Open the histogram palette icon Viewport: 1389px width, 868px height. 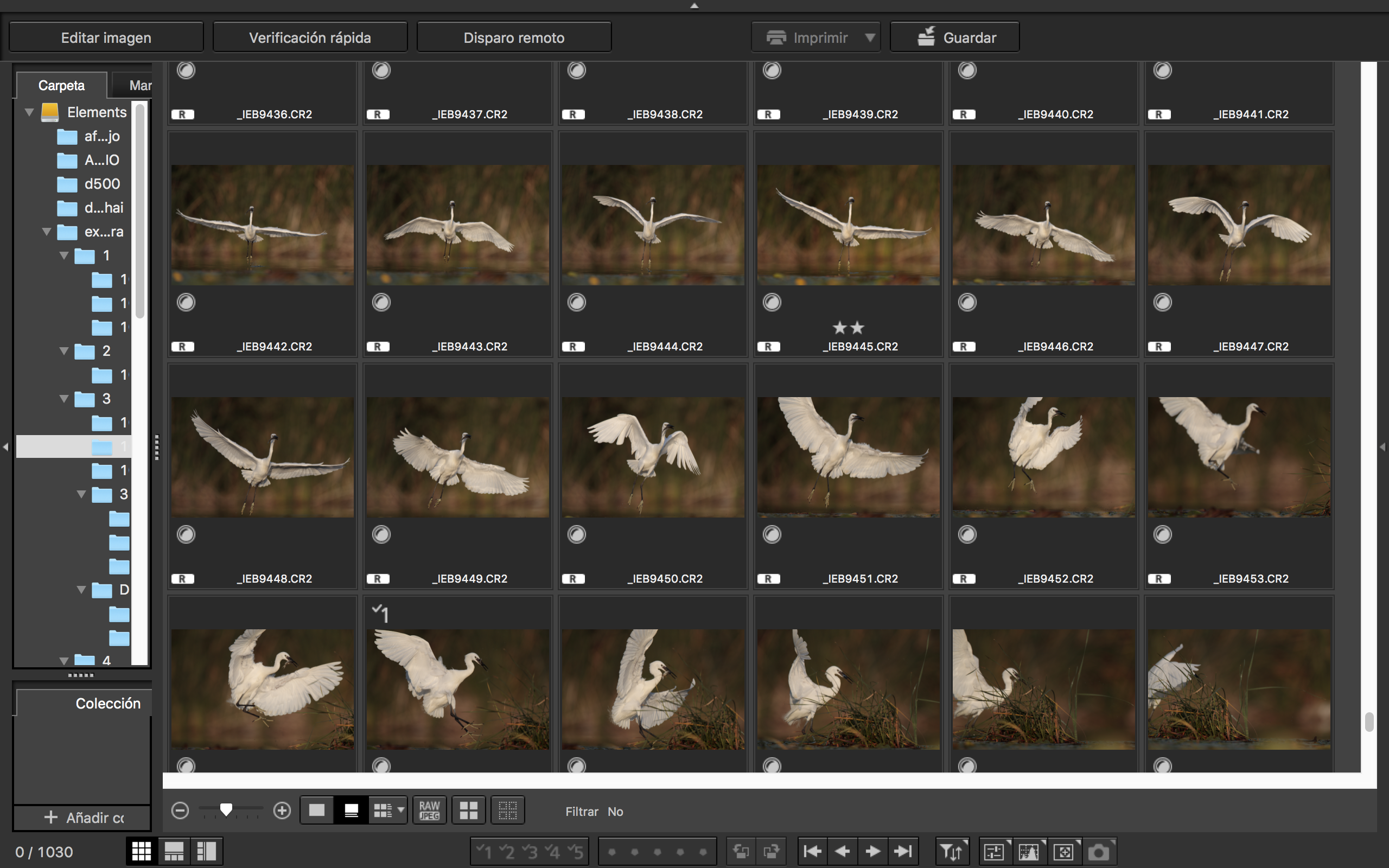pyautogui.click(x=1028, y=851)
